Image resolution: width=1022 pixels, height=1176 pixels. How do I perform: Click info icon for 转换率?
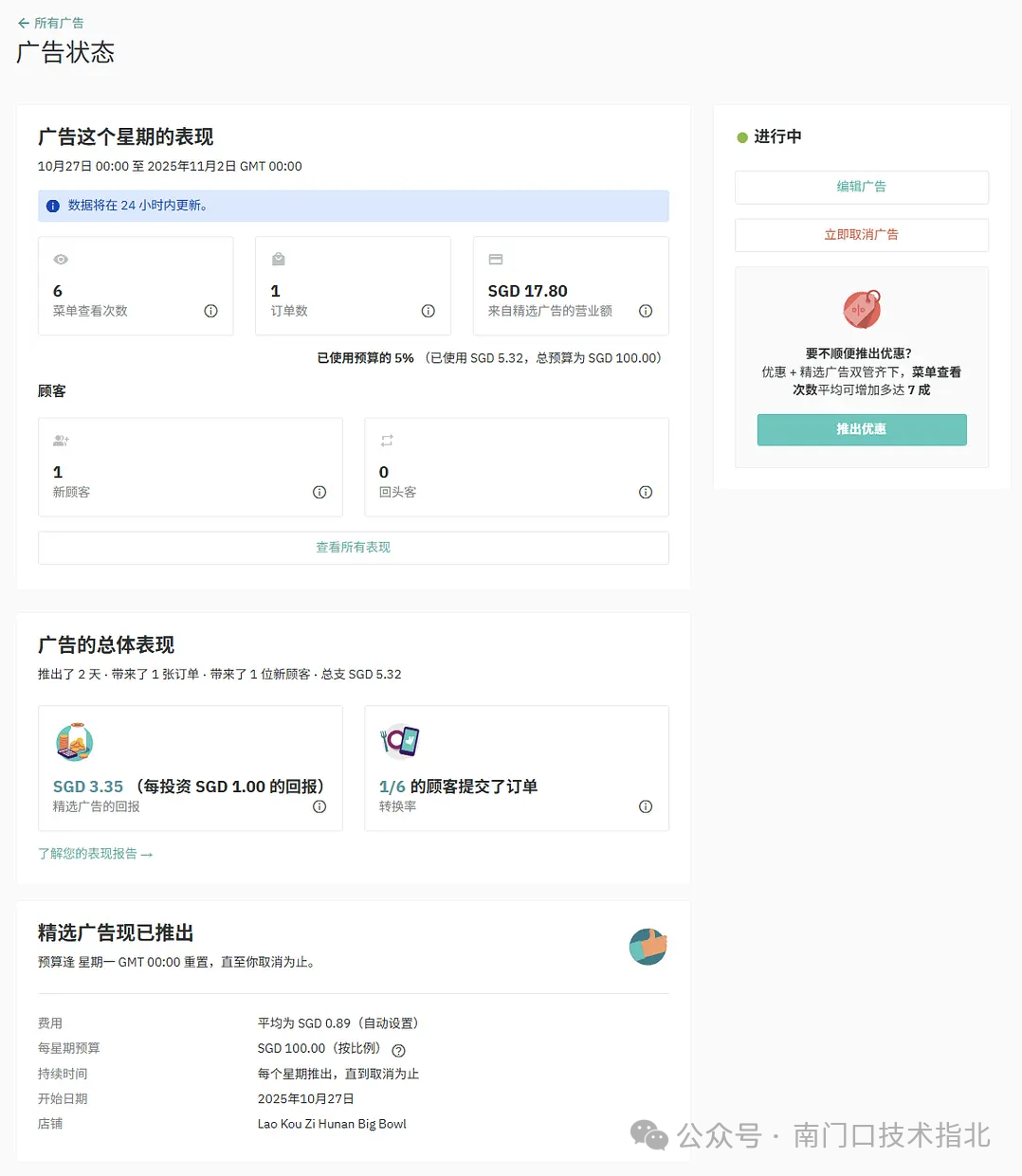tap(646, 806)
